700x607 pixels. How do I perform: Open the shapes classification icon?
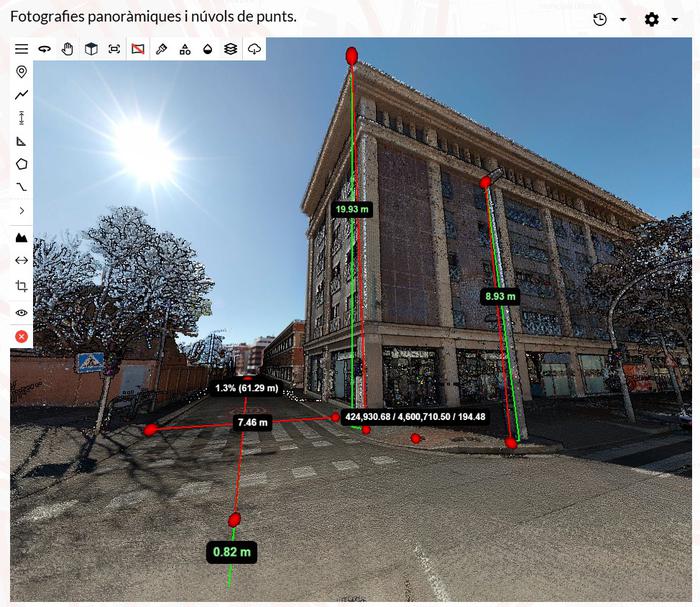tap(185, 49)
